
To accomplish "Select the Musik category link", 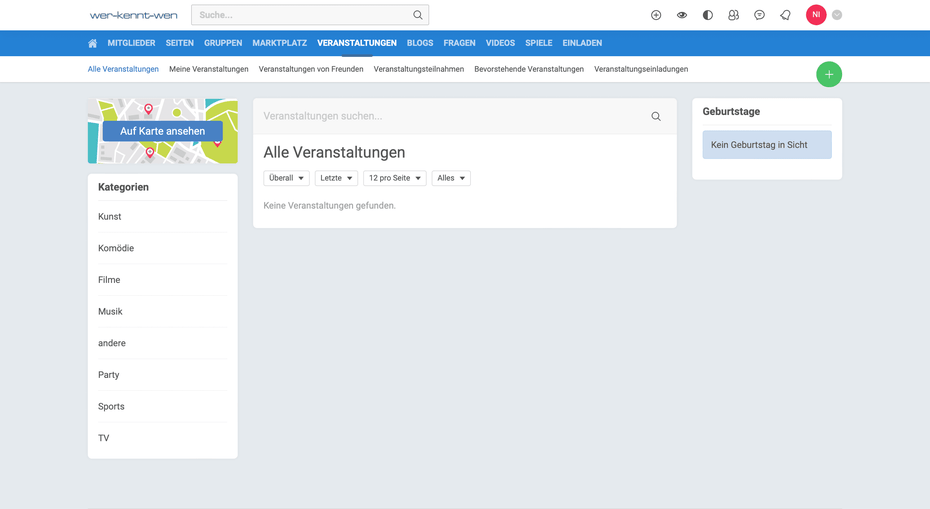I will 110,312.
